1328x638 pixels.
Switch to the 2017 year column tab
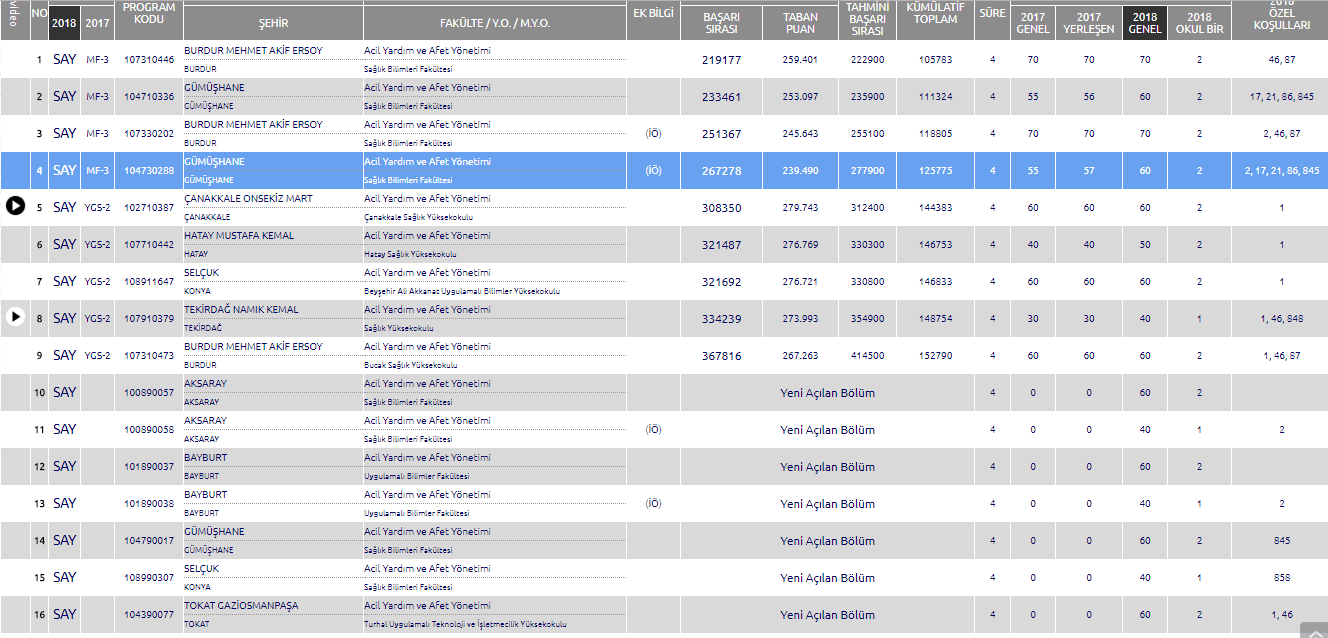(97, 22)
